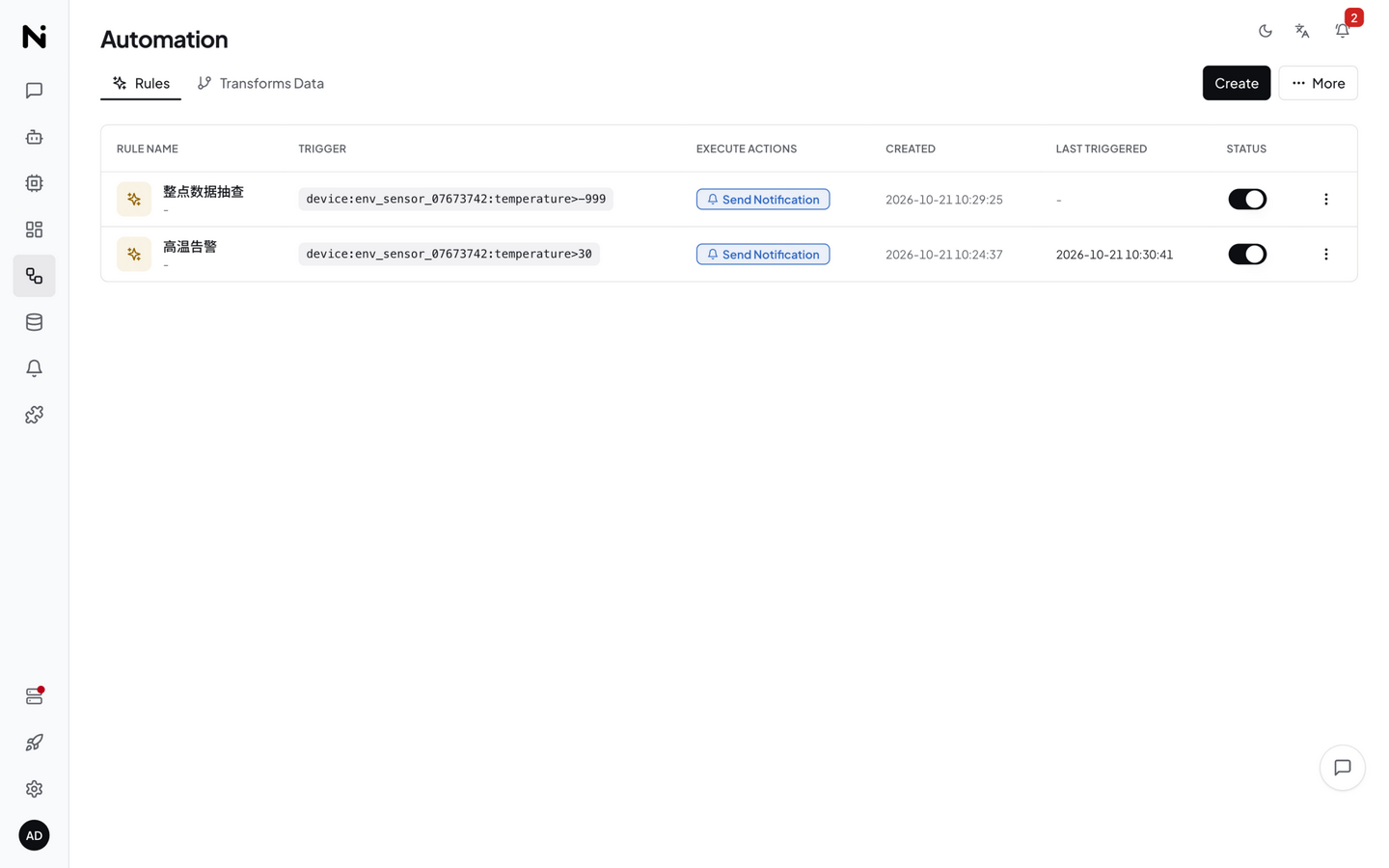Image resolution: width=1389 pixels, height=868 pixels.
Task: Switch to the Transforms Data tab
Action: point(260,83)
